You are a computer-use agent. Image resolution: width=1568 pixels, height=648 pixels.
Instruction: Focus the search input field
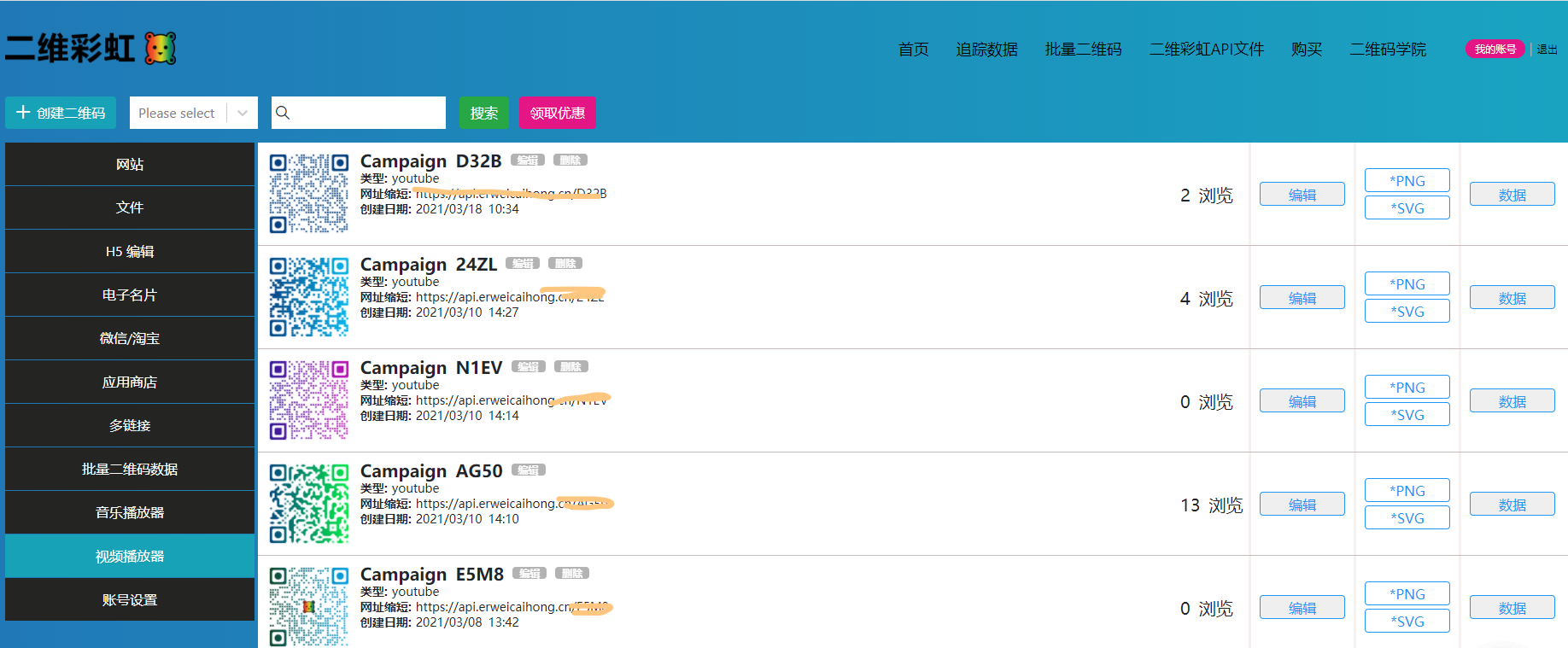tap(359, 113)
